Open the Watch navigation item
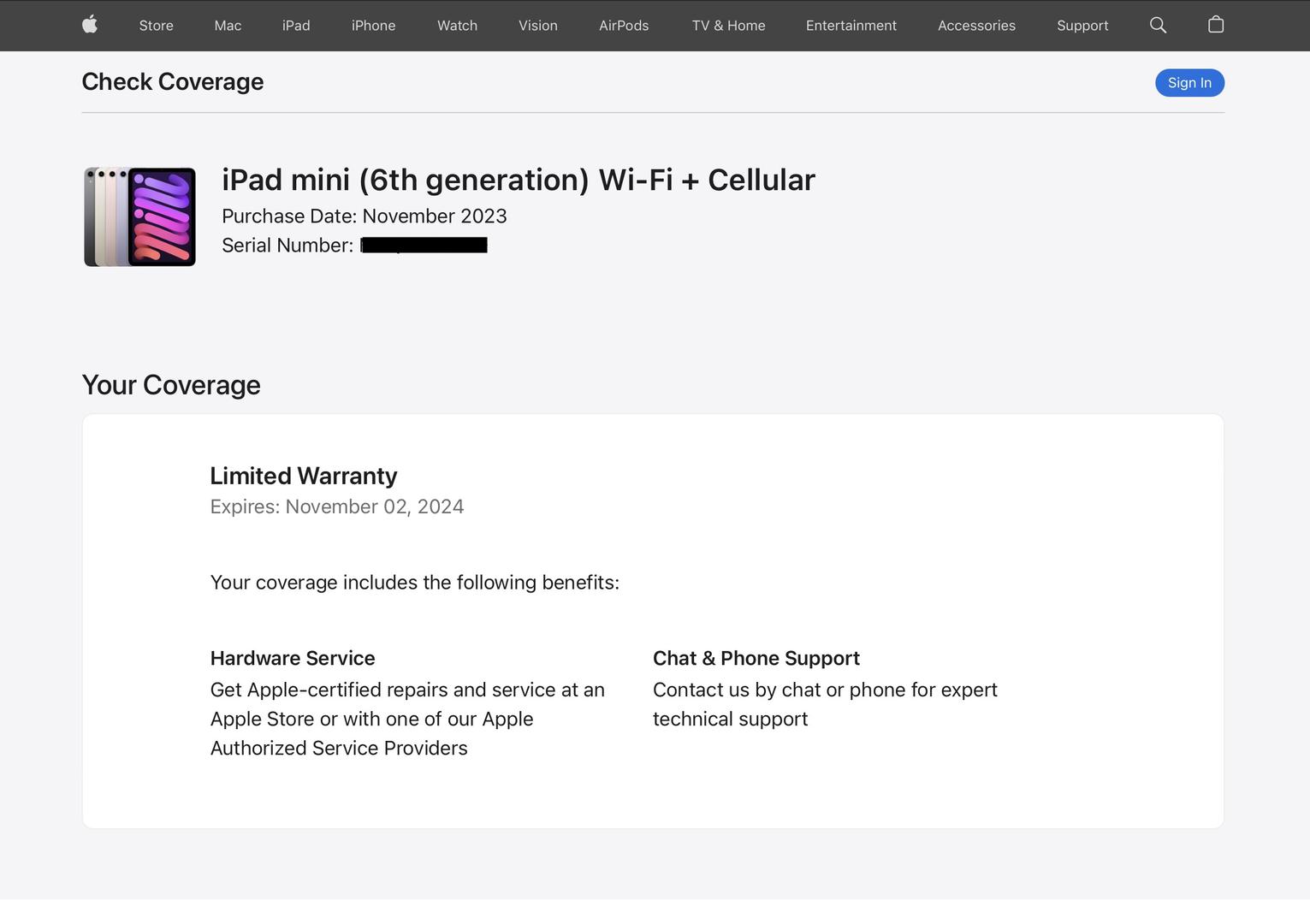The height and width of the screenshot is (924, 1310). tap(458, 26)
